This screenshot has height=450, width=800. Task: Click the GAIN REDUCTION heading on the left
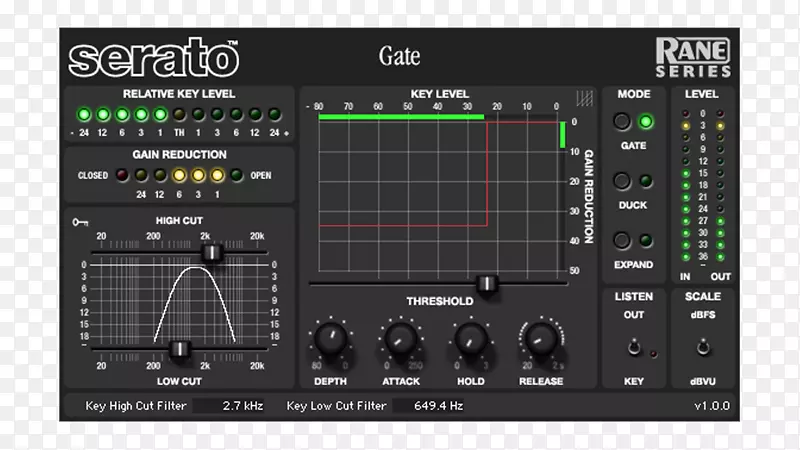[x=180, y=155]
